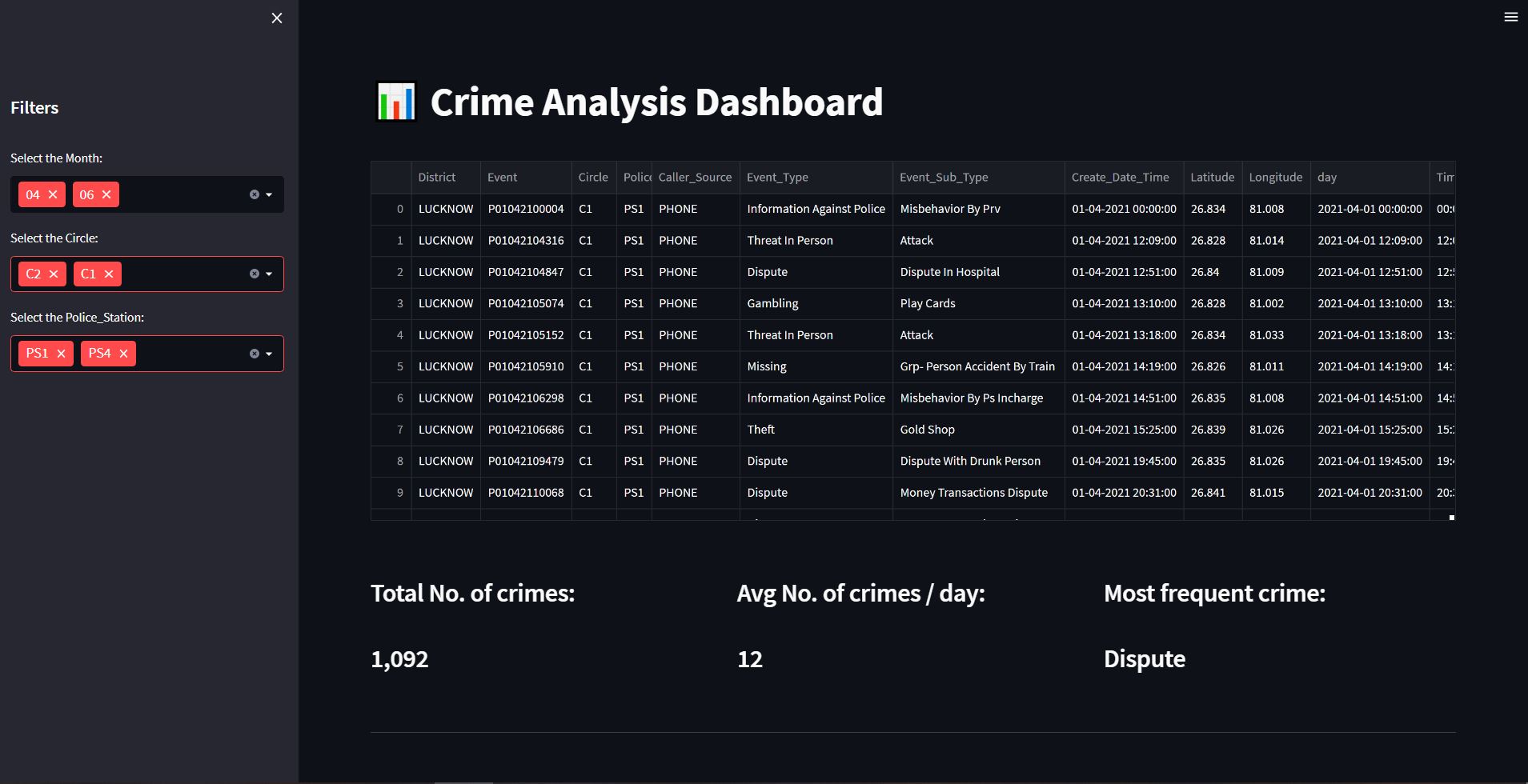Remove the "C1" circle filter tag
This screenshot has height=784, width=1528.
(110, 273)
